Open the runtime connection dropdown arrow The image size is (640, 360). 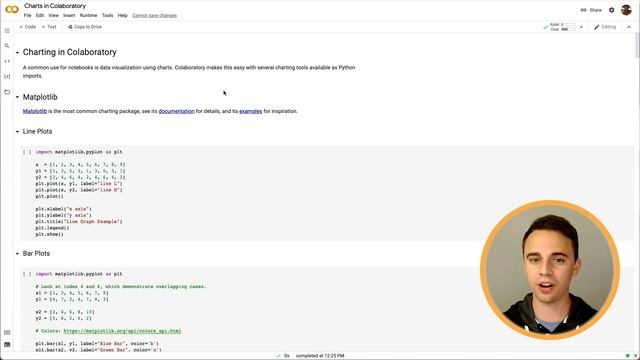coord(581,27)
